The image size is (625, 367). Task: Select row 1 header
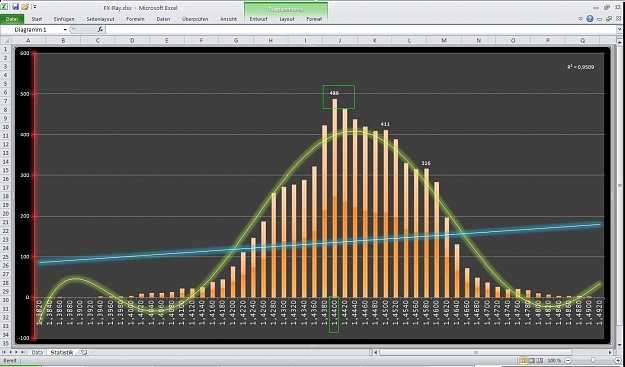coord(6,49)
